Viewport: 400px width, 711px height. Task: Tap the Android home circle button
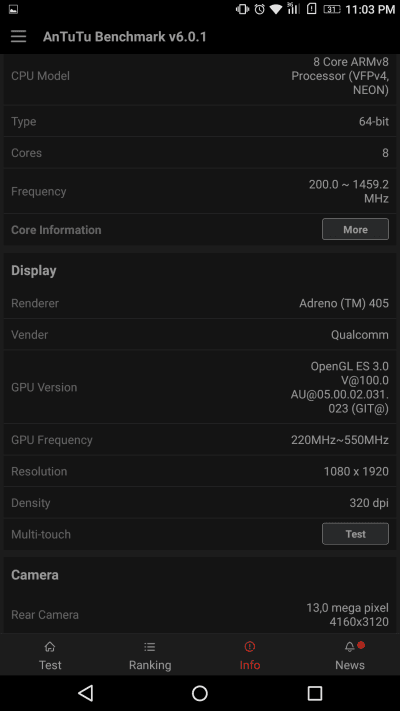click(200, 693)
